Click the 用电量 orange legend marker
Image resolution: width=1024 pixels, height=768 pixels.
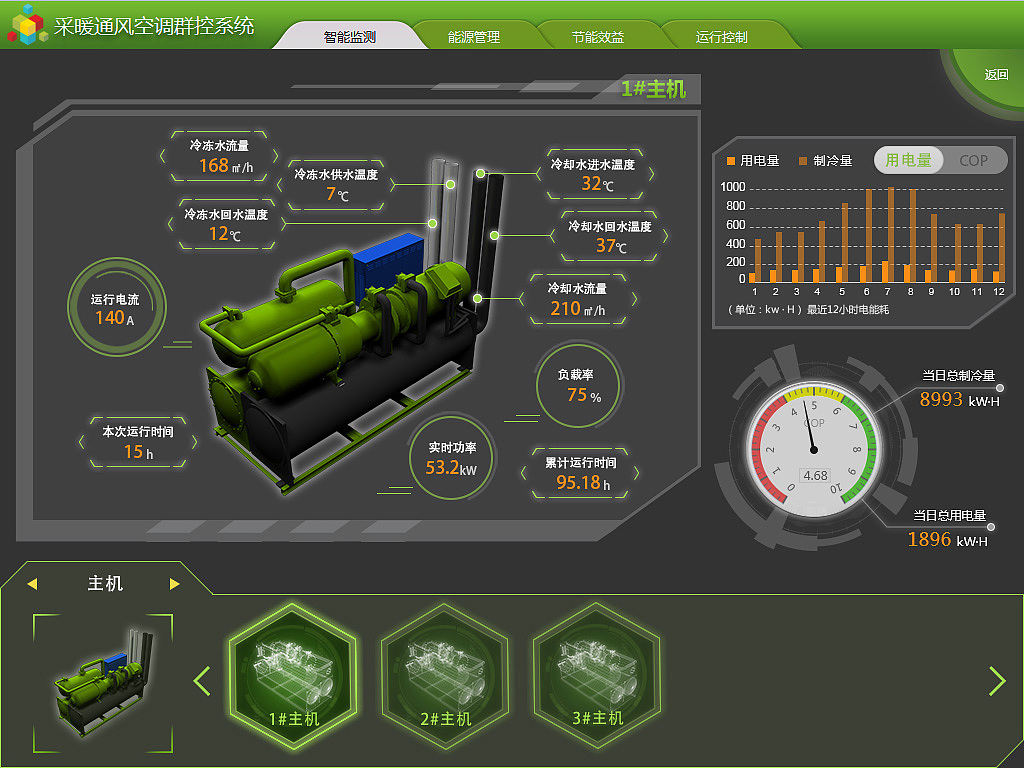click(731, 161)
